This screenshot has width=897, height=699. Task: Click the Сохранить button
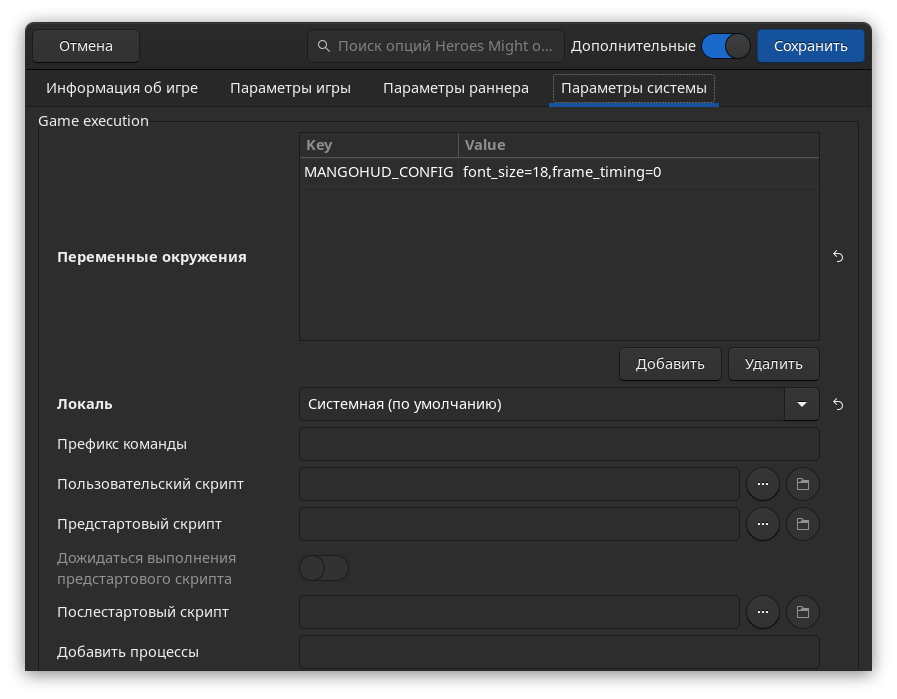tap(811, 46)
